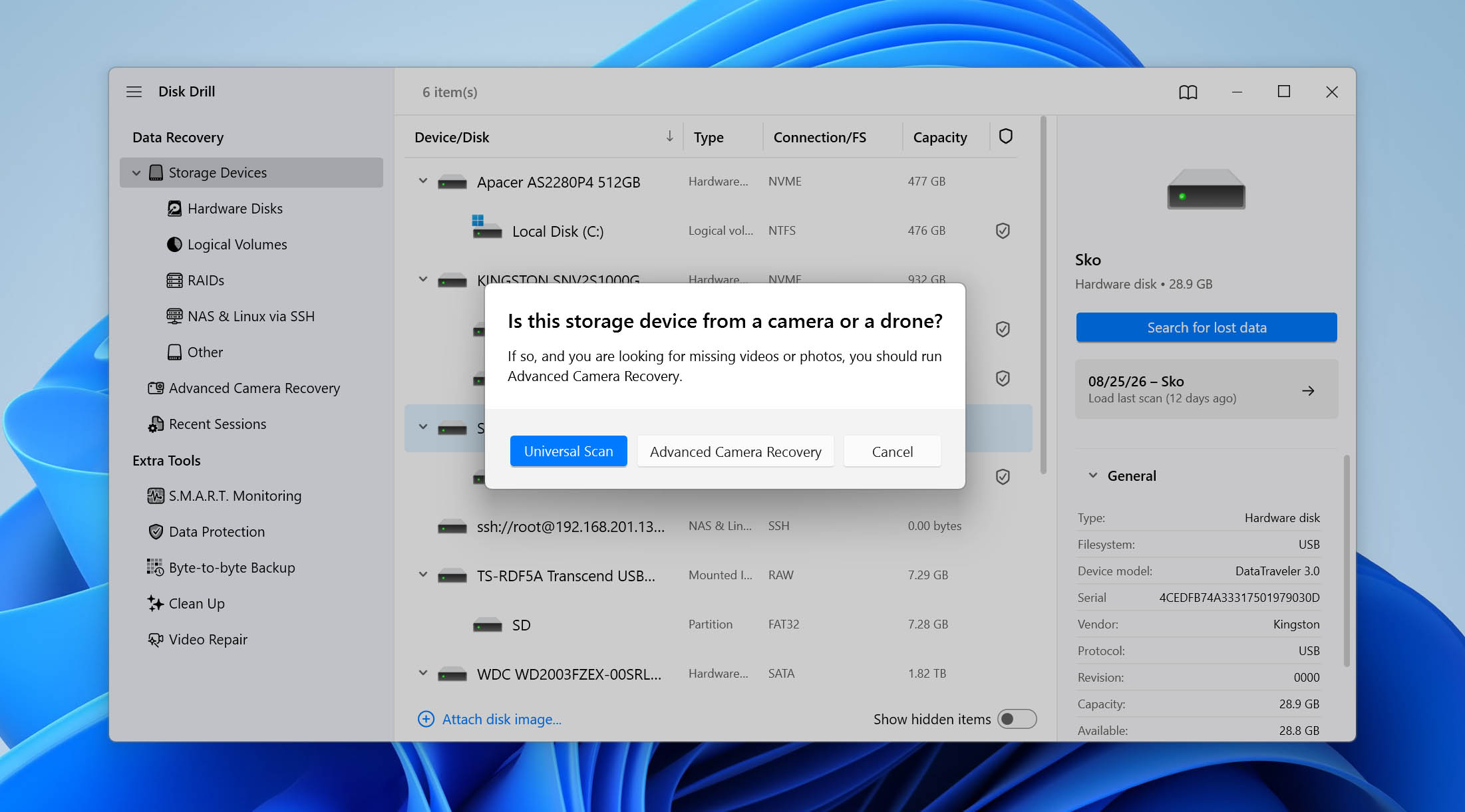This screenshot has height=812, width=1465.
Task: Sort by the Type column header
Action: (709, 138)
